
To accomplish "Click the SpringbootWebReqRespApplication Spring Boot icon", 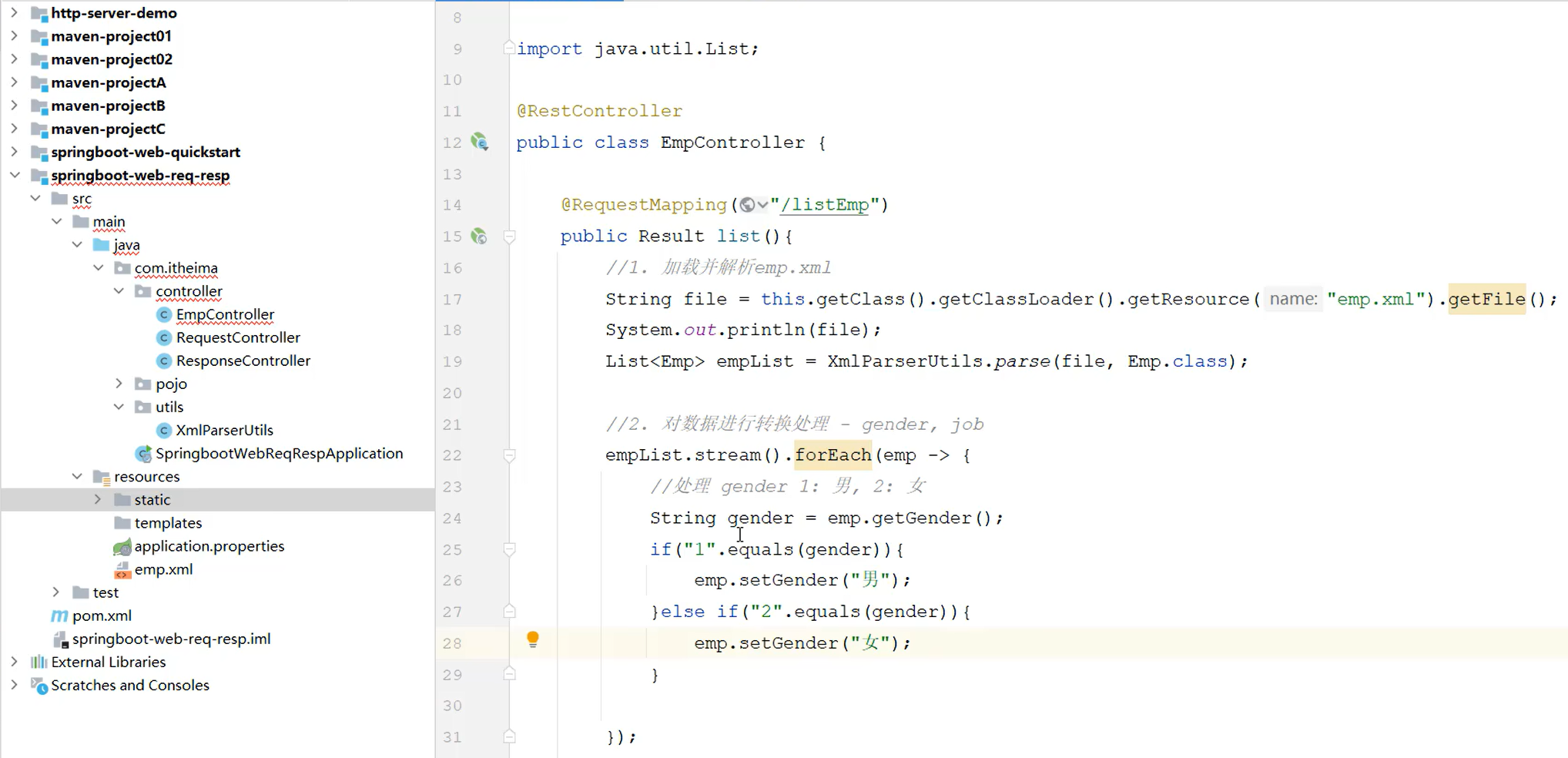I will tap(143, 454).
